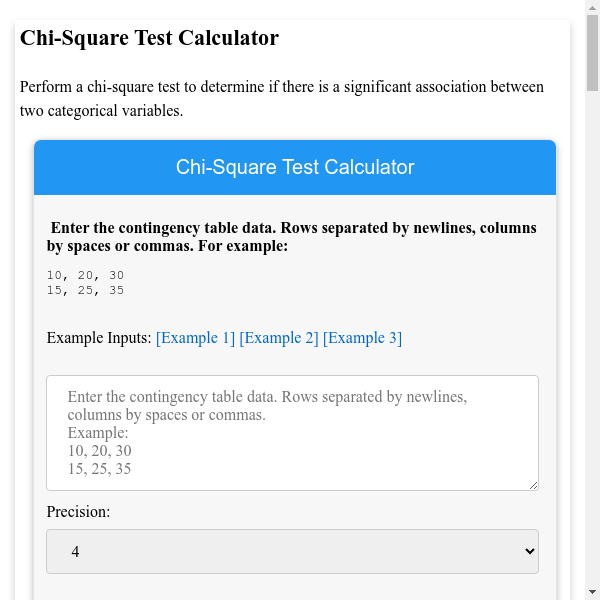Click the 'Example Inputs:' label

99,338
